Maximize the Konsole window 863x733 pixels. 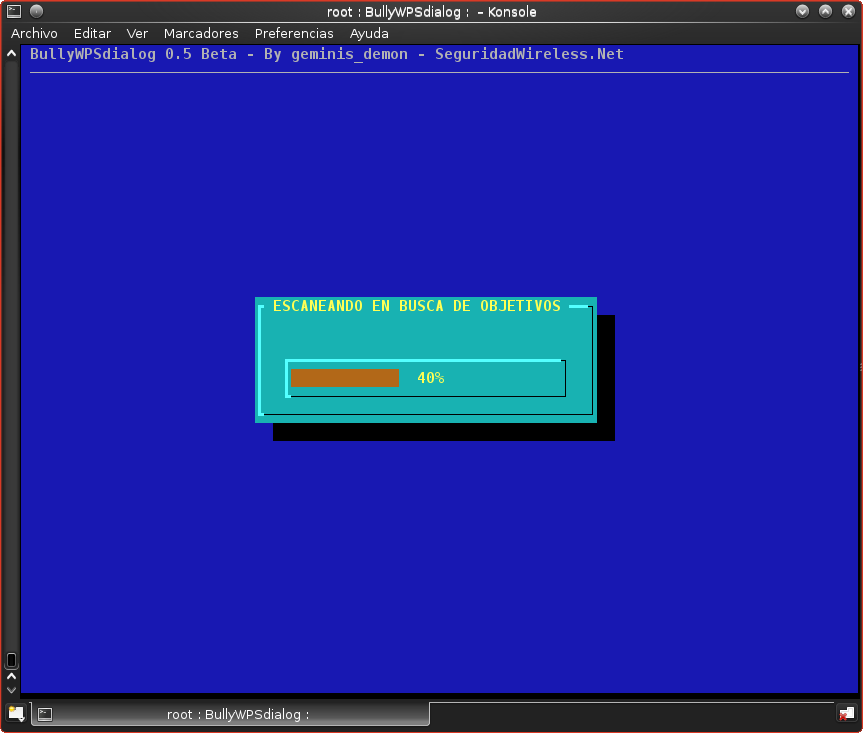825,11
